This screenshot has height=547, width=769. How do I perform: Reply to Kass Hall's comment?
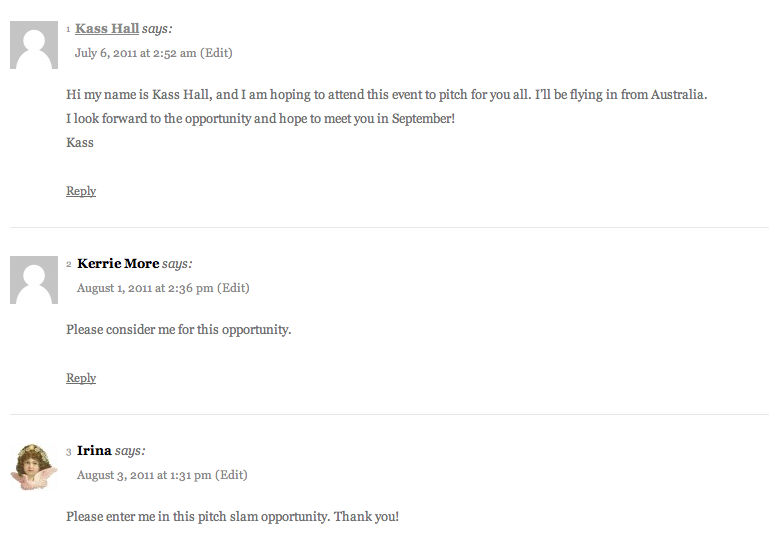81,191
